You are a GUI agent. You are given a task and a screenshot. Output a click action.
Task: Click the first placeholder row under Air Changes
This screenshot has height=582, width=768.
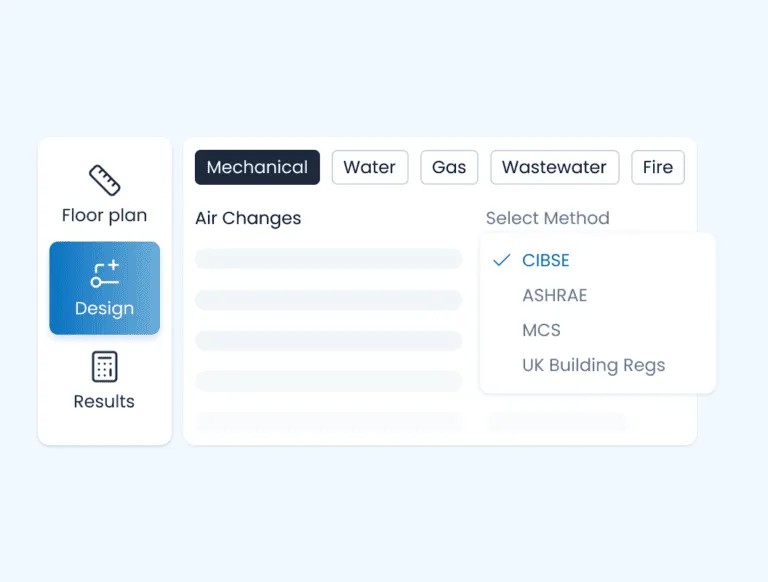(x=328, y=259)
